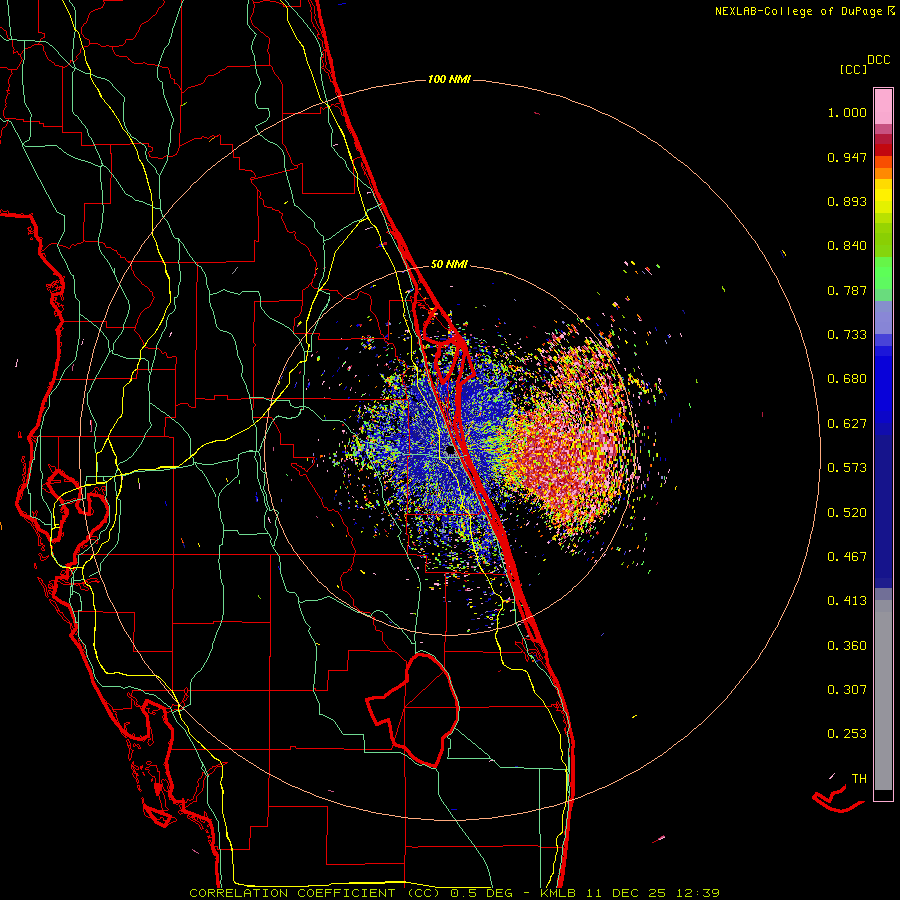Viewport: 900px width, 900px height.
Task: Select the 0.253 legend value
Action: tap(847, 734)
